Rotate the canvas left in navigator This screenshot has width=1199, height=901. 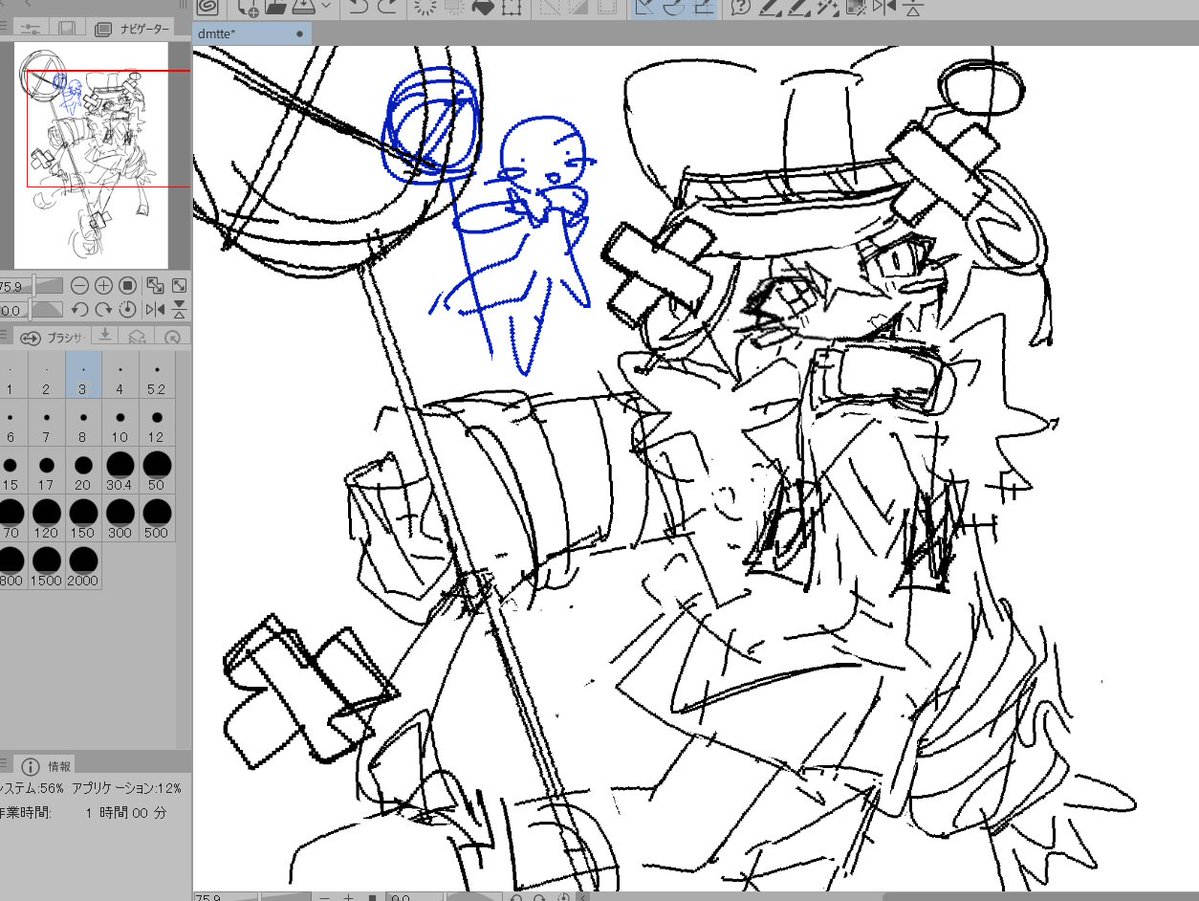pyautogui.click(x=80, y=310)
